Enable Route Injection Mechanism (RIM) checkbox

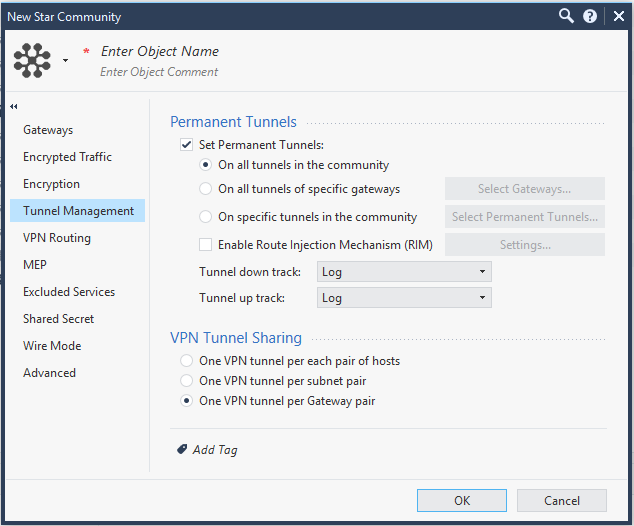tap(205, 245)
